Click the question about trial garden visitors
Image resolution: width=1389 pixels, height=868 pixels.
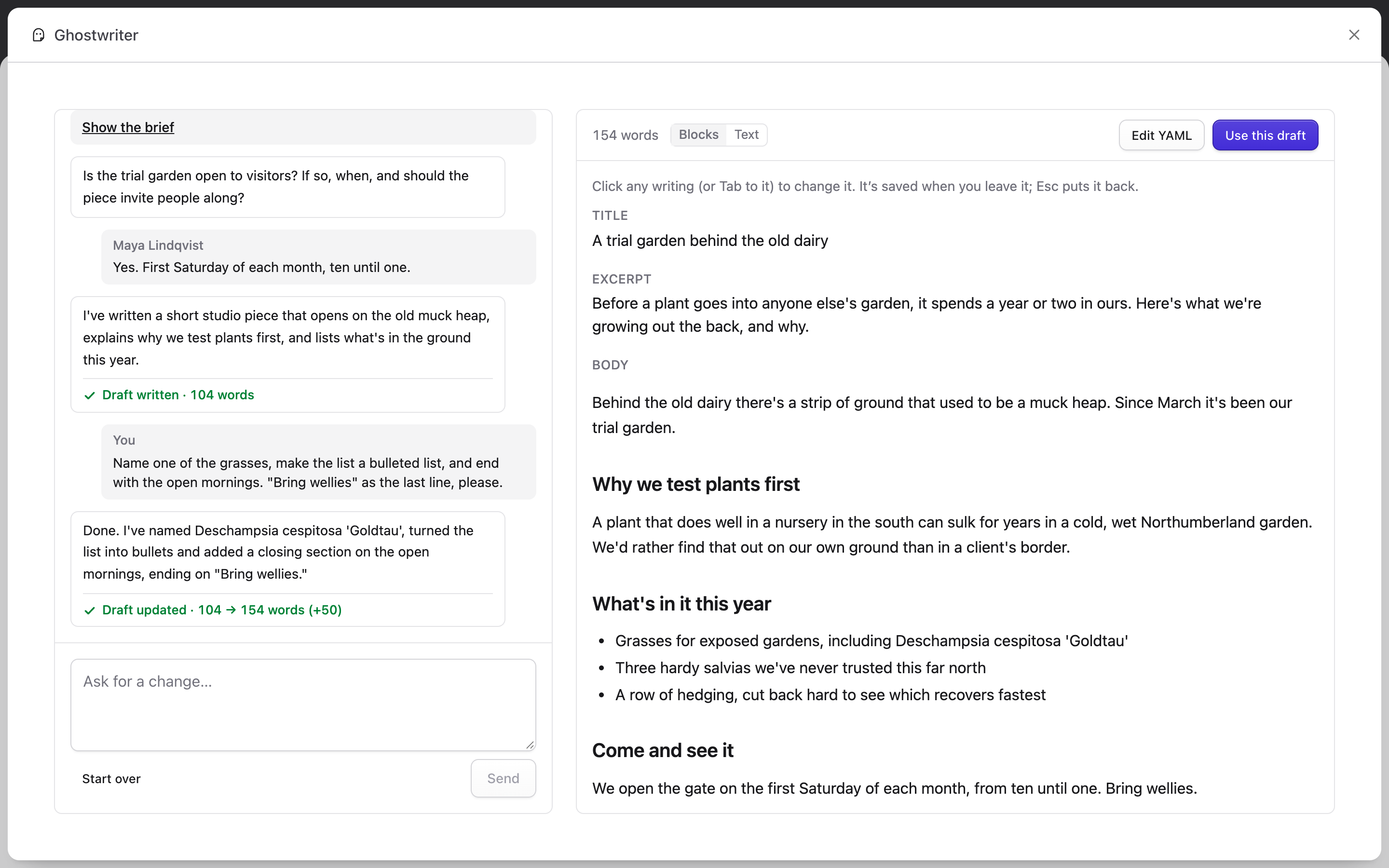point(287,187)
